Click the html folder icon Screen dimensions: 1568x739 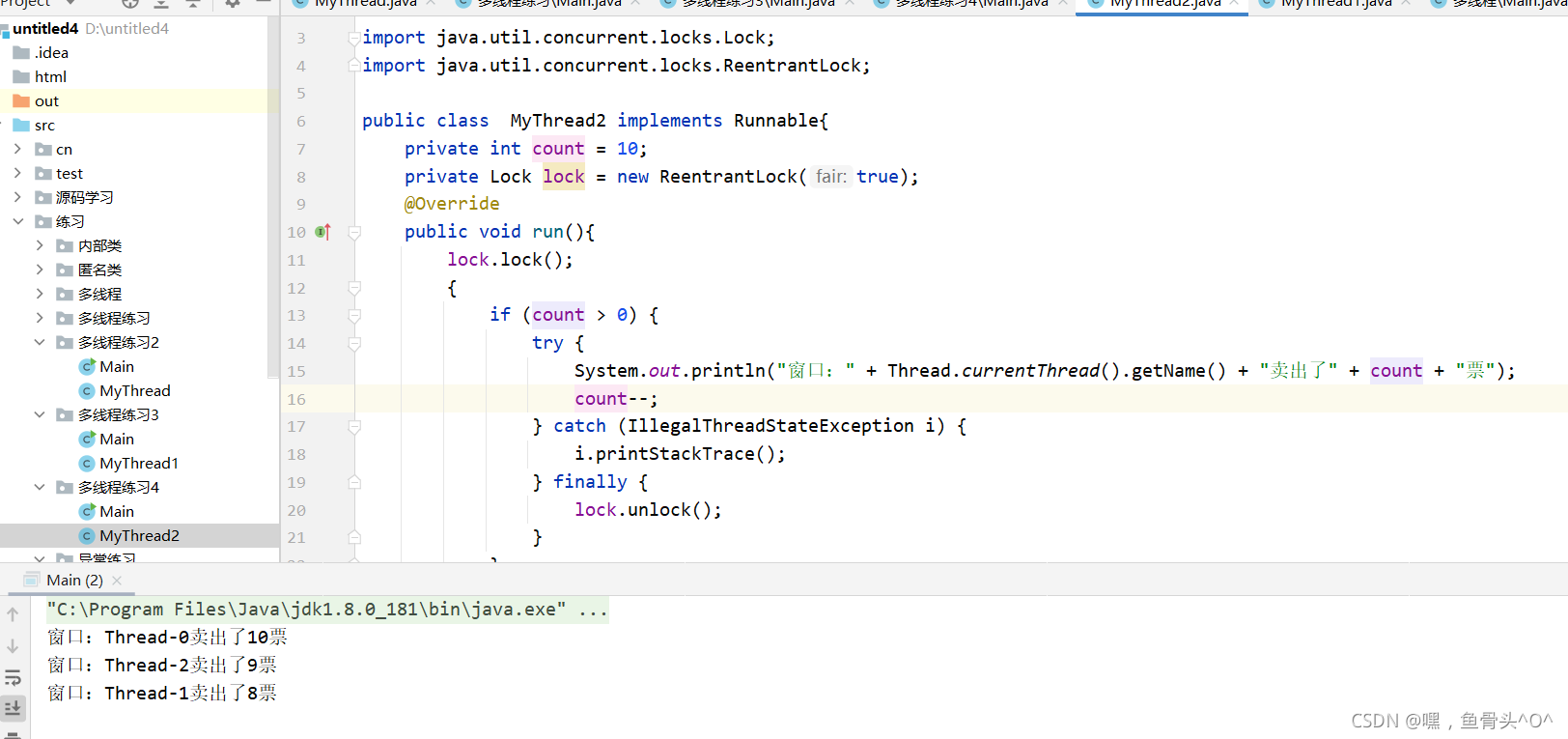tap(21, 76)
